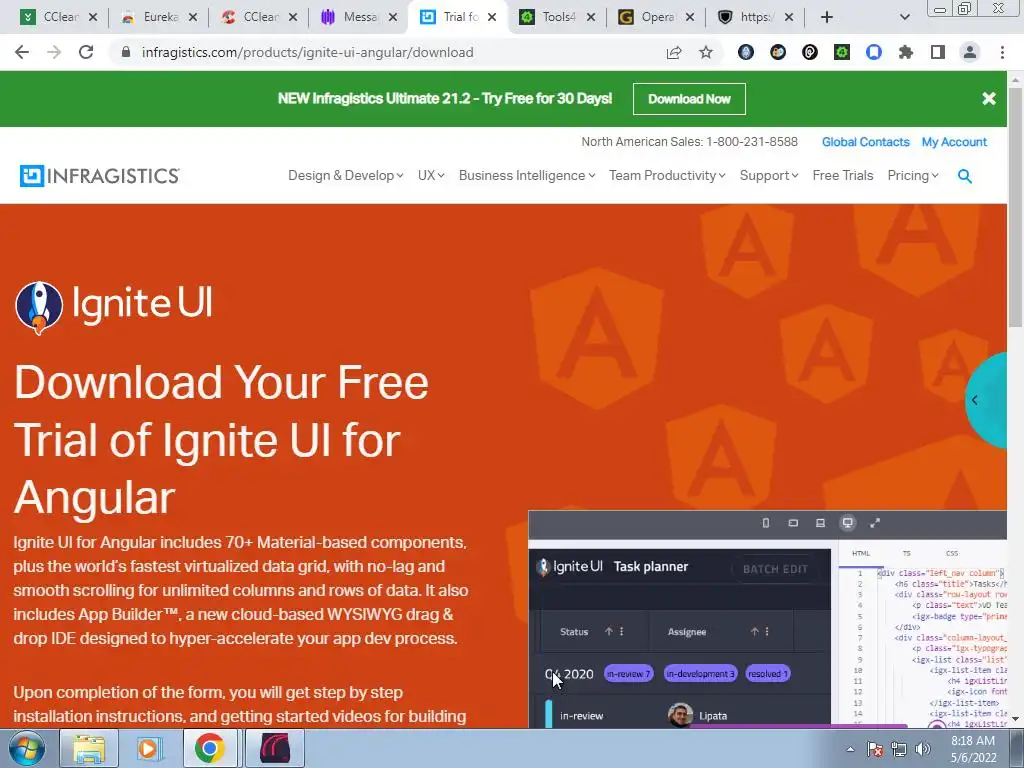Open File Explorer from the taskbar

tap(88, 748)
